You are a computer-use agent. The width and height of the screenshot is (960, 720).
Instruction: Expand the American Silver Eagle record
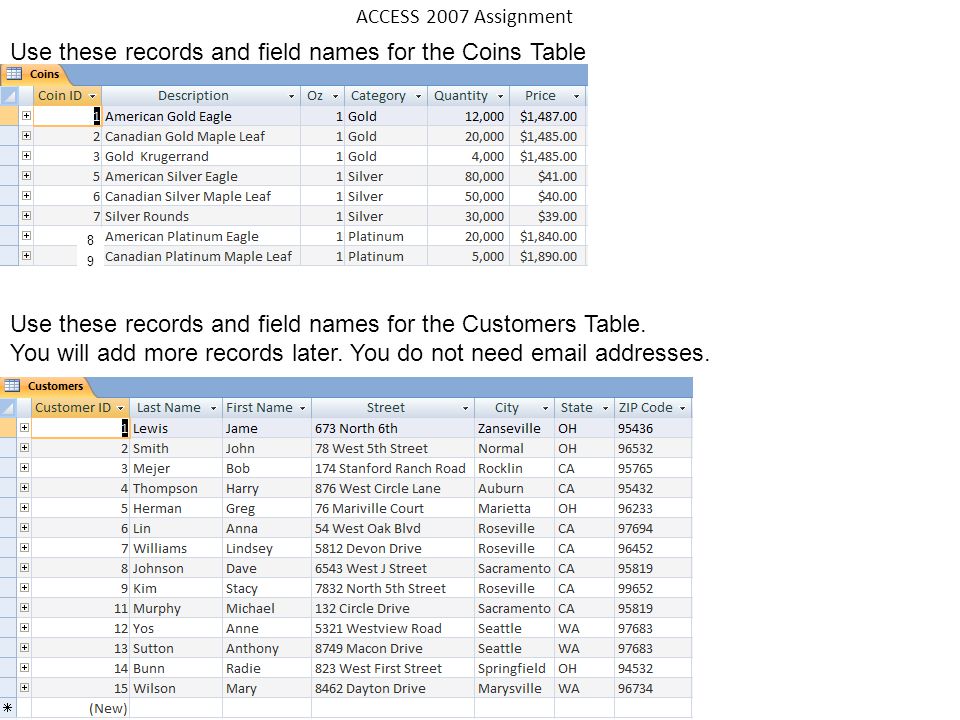pyautogui.click(x=26, y=176)
